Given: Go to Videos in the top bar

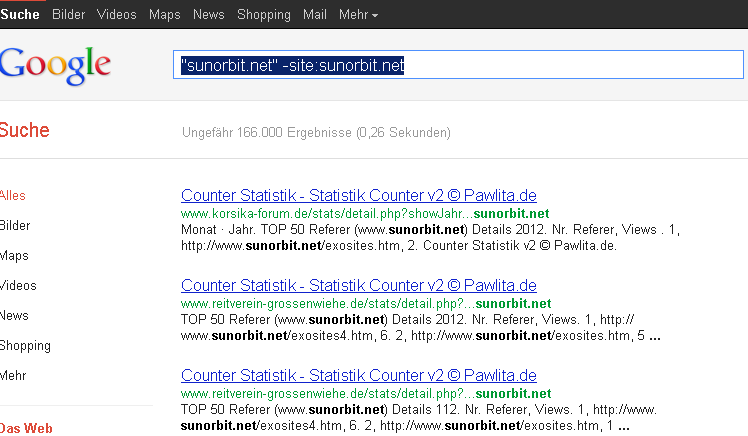Looking at the screenshot, I should (x=116, y=14).
